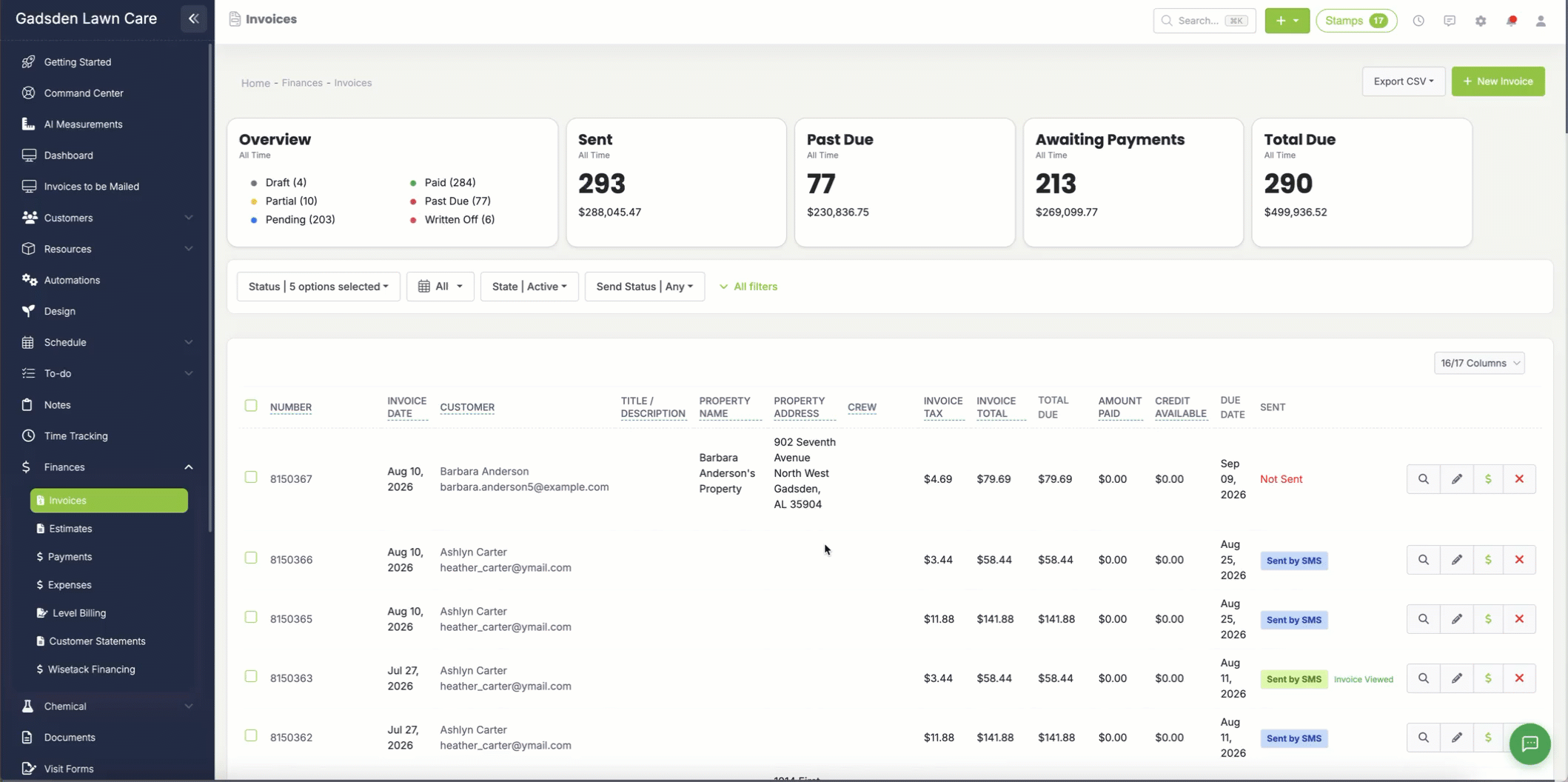This screenshot has height=782, width=1568.
Task: Click the top search input field
Action: tap(1204, 21)
